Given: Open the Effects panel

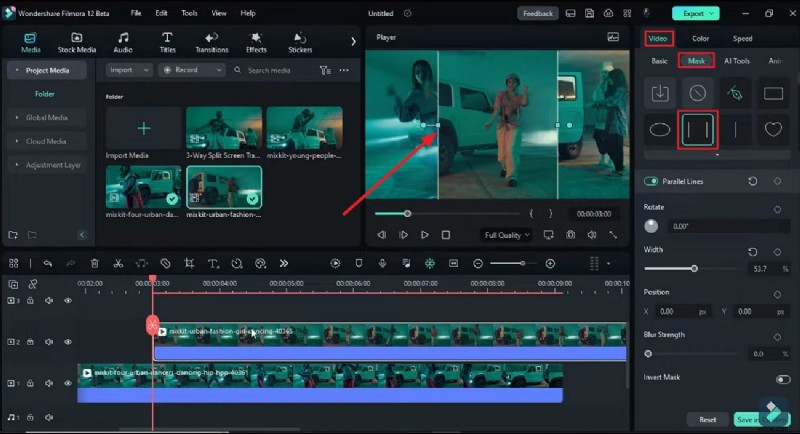Looking at the screenshot, I should 256,41.
